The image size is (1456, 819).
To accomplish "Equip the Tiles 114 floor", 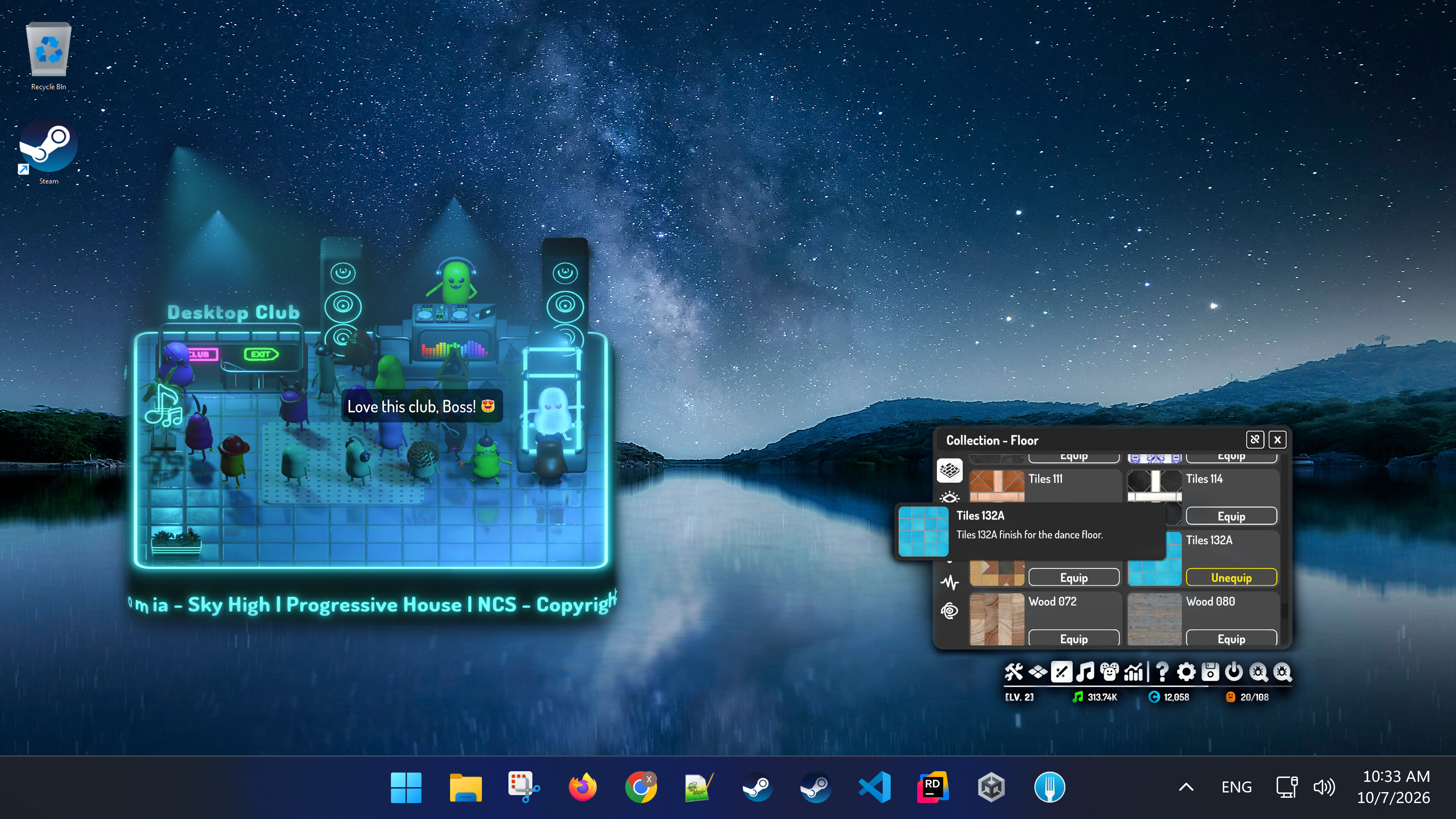I will tap(1231, 516).
